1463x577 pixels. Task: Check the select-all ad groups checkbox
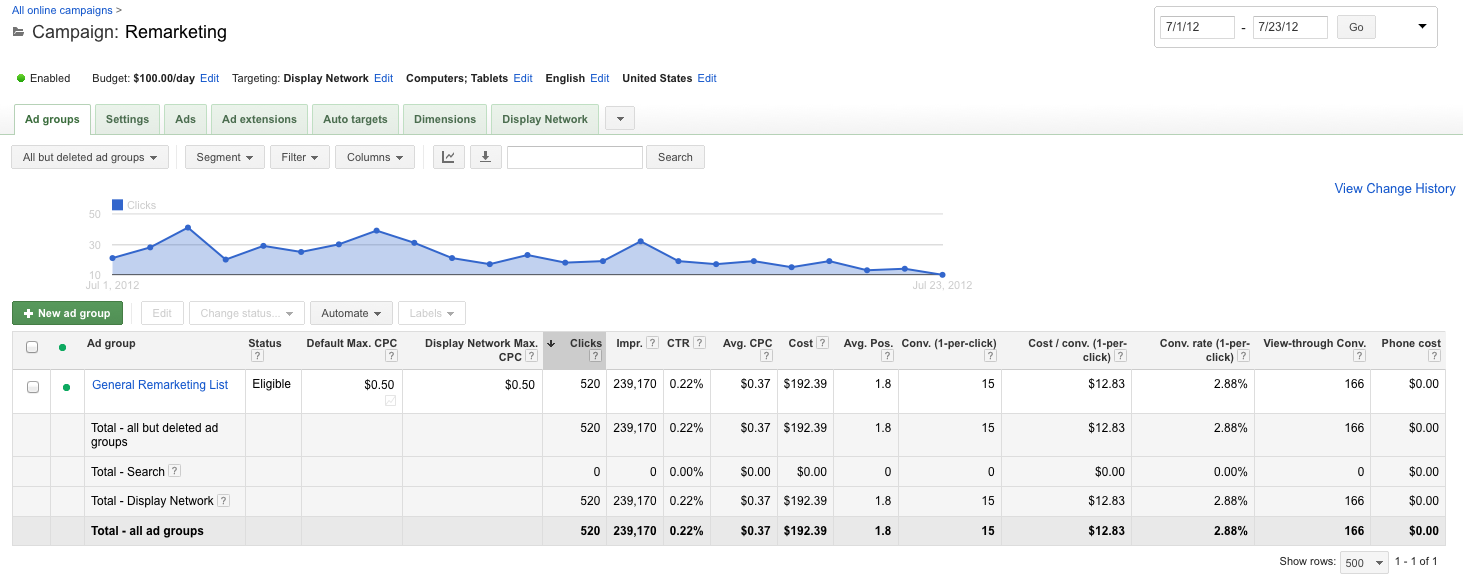[x=32, y=347]
